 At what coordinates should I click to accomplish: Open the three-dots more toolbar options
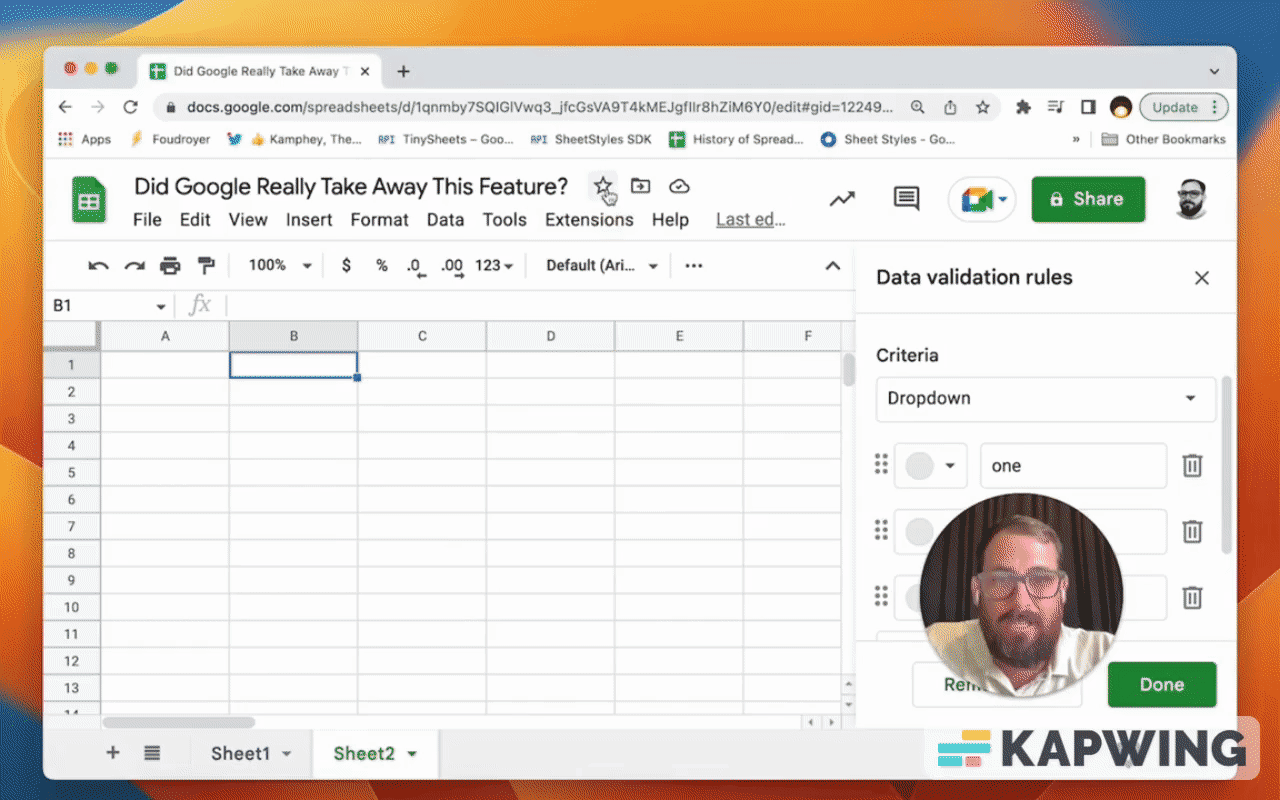[694, 266]
